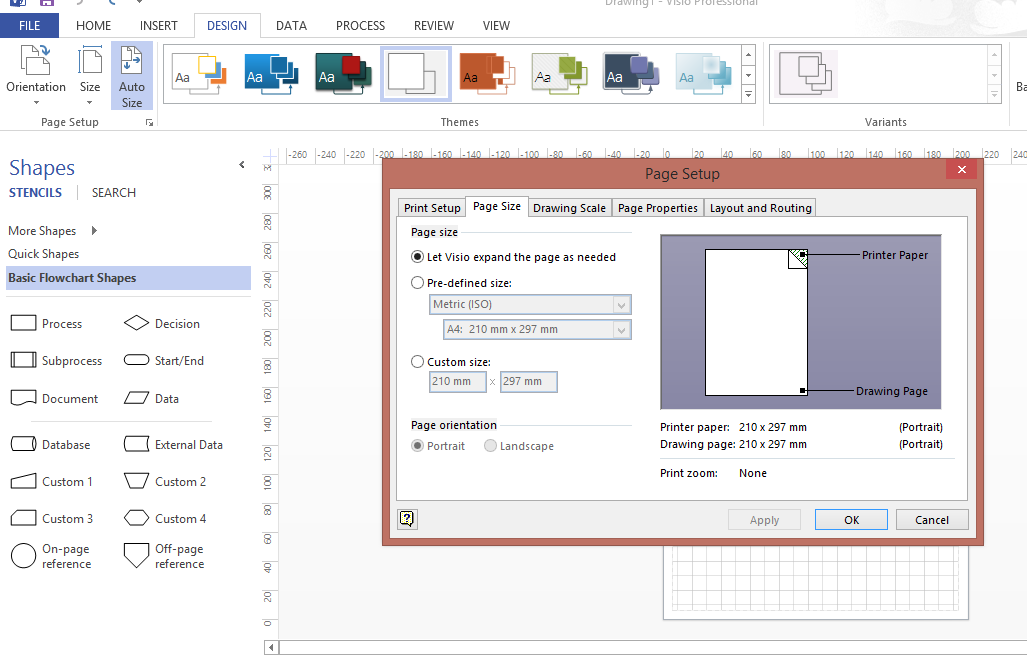Click the Help icon in Page Setup dialog

tap(407, 519)
